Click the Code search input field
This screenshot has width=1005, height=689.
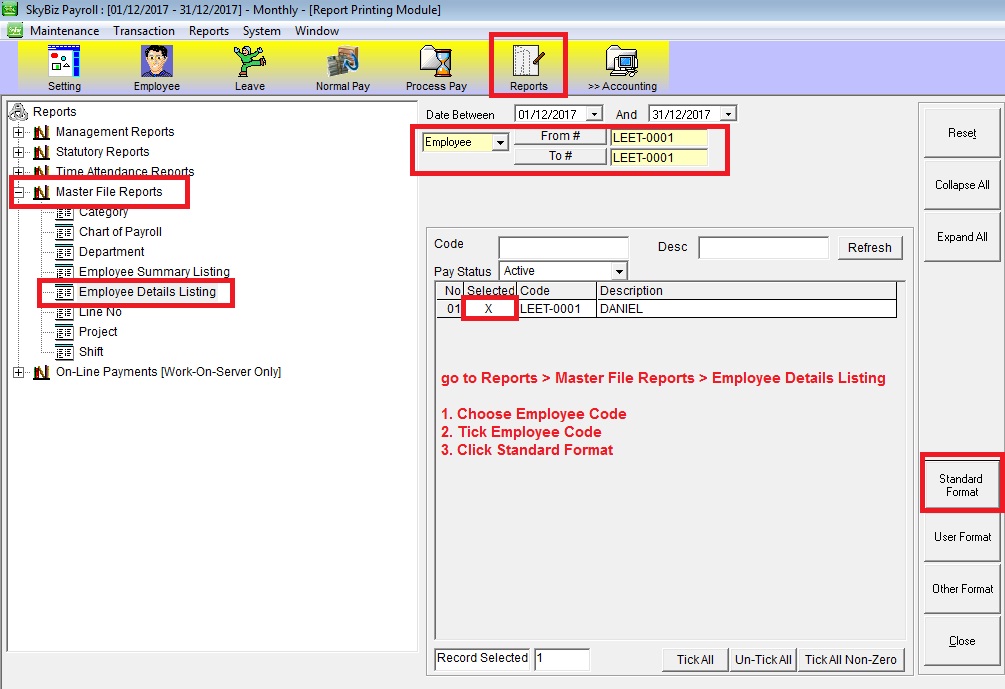pyautogui.click(x=563, y=247)
